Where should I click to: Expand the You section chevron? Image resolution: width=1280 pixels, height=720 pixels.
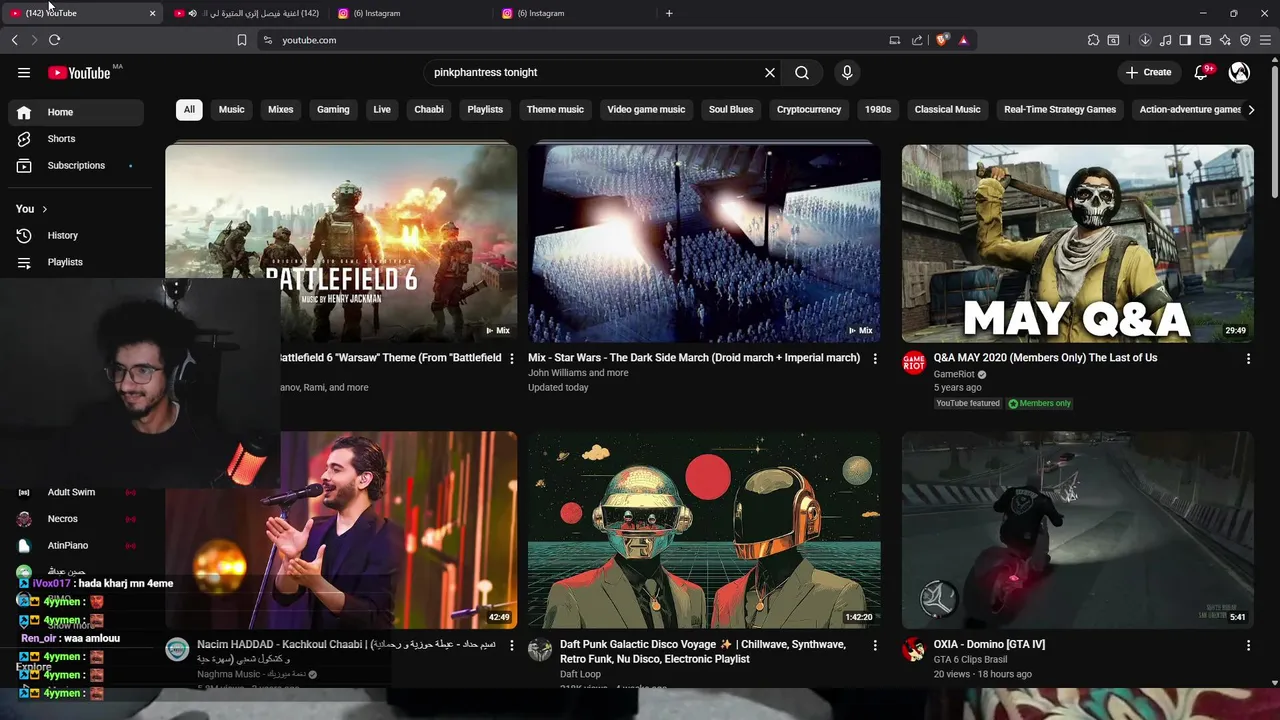click(x=44, y=209)
